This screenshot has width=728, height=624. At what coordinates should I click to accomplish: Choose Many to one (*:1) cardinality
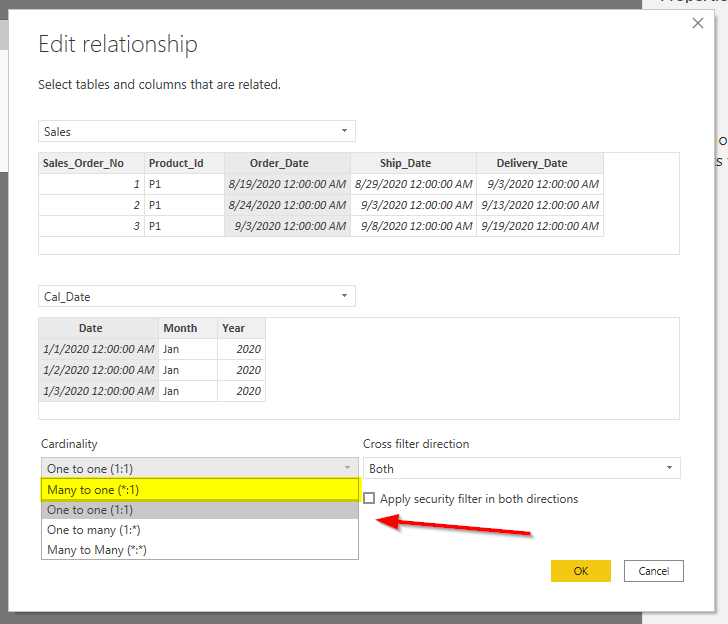pos(200,490)
